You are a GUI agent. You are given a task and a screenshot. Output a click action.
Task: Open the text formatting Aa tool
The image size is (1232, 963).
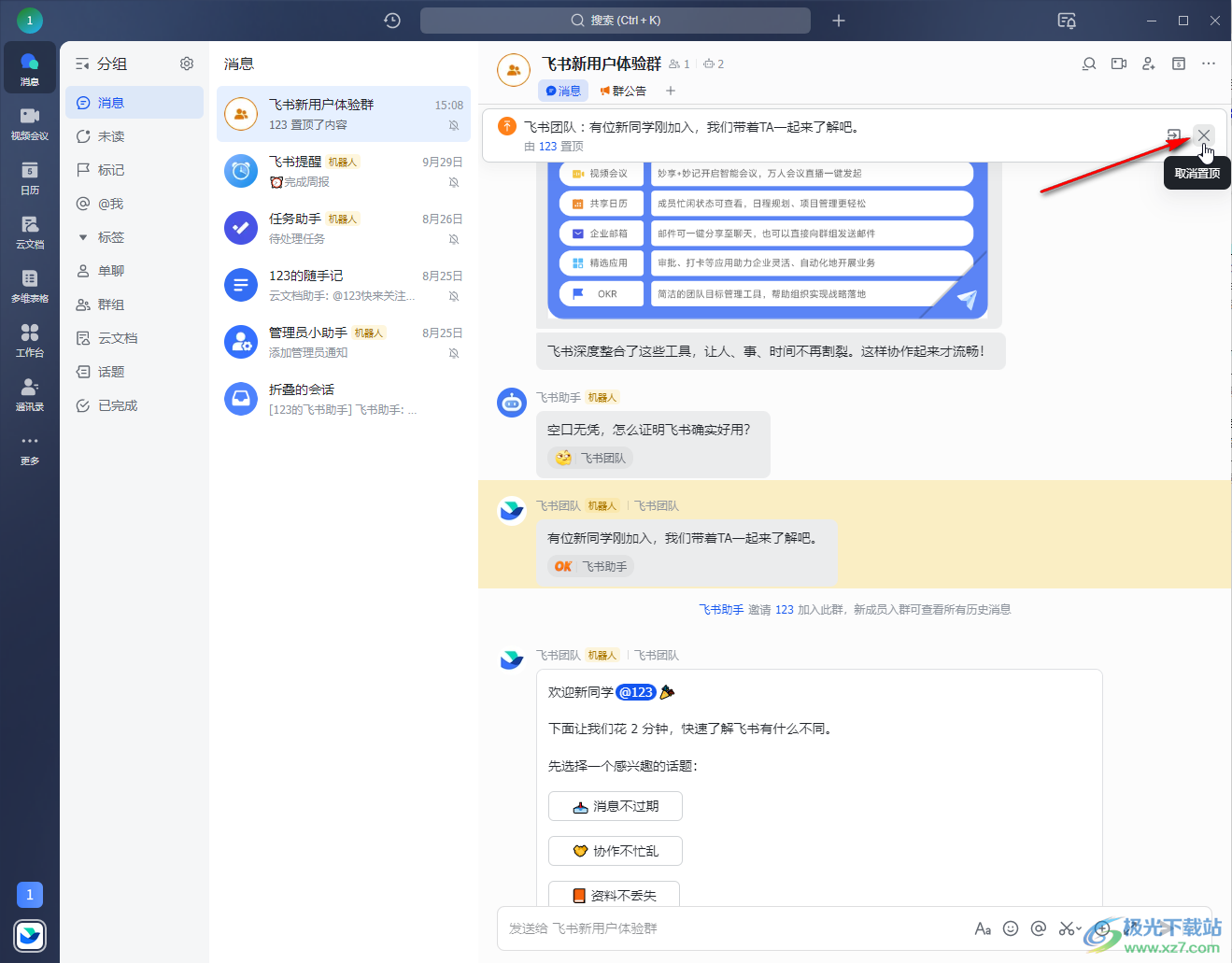[x=983, y=928]
